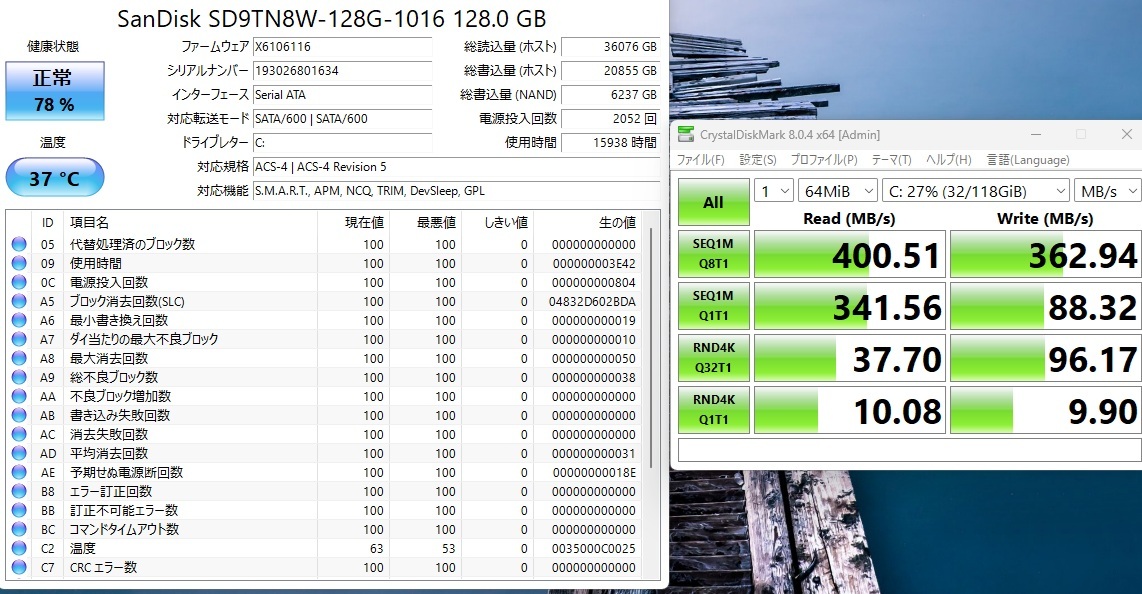
Task: Click the 対応機能 field with S.M.A.R.T., APM
Action: pyautogui.click(x=456, y=191)
